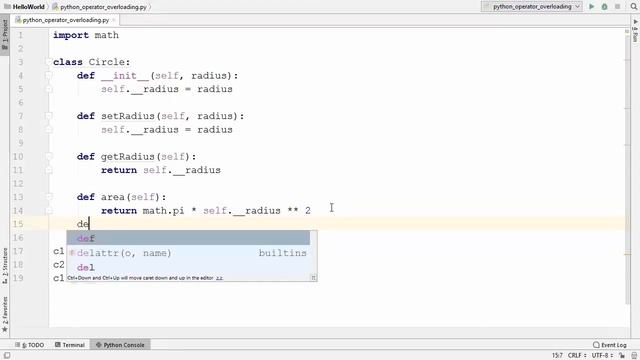The image size is (640, 360).
Task: Open the 2: Favorites side panel
Action: click(x=5, y=314)
